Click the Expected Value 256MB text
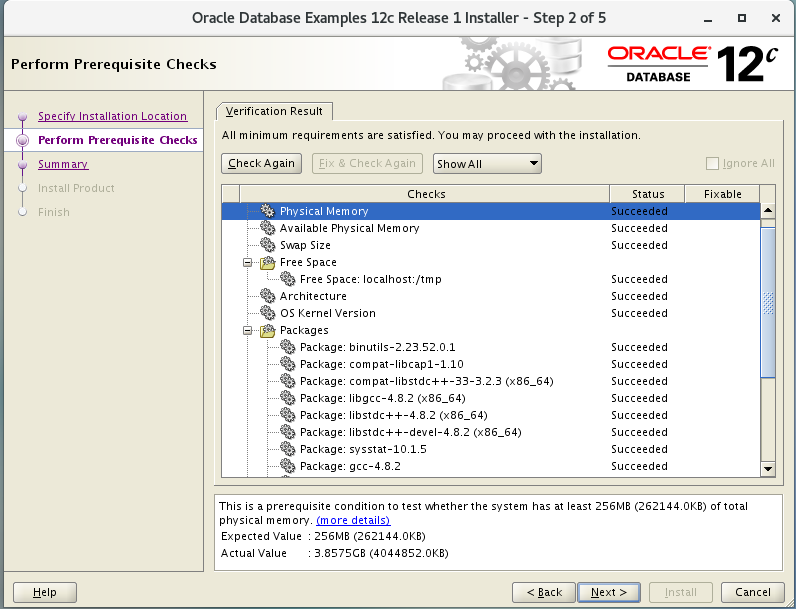Viewport: 796px width, 609px height. click(x=370, y=536)
